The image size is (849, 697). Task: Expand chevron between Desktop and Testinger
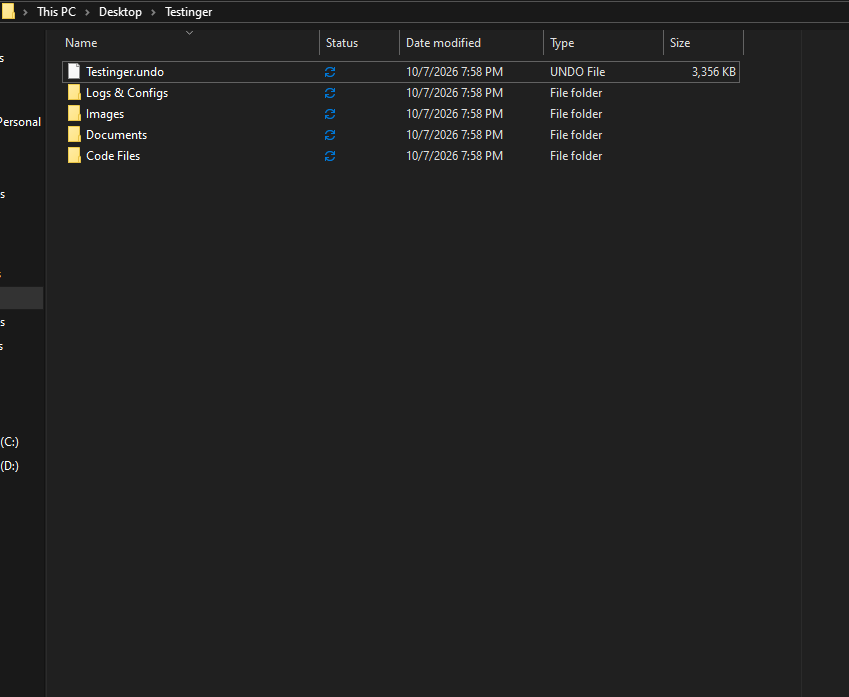153,12
